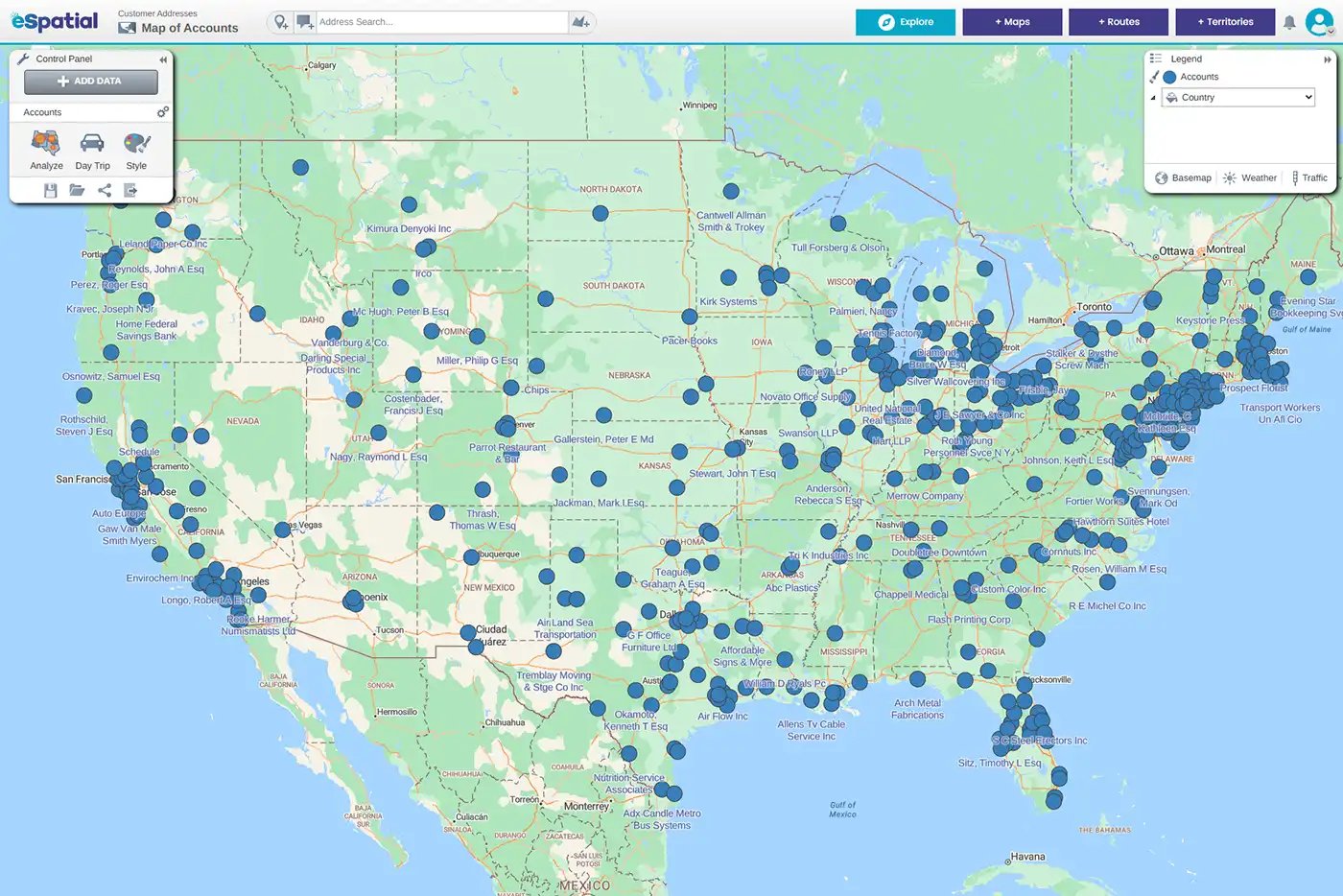Collapse the Legend panel with double arrow
This screenshot has width=1343, height=896.
1328,59
